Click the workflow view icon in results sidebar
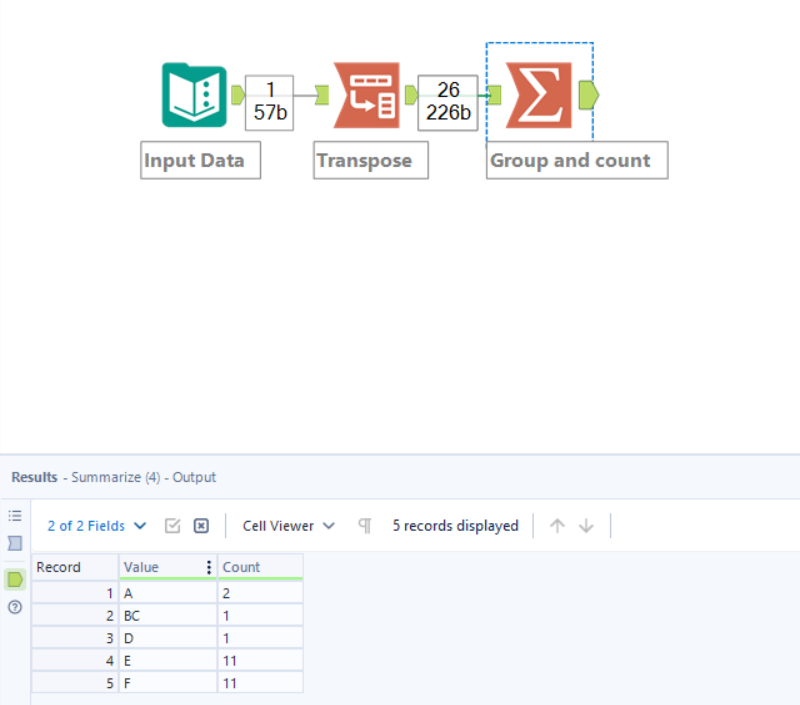The image size is (800, 705). [14, 543]
